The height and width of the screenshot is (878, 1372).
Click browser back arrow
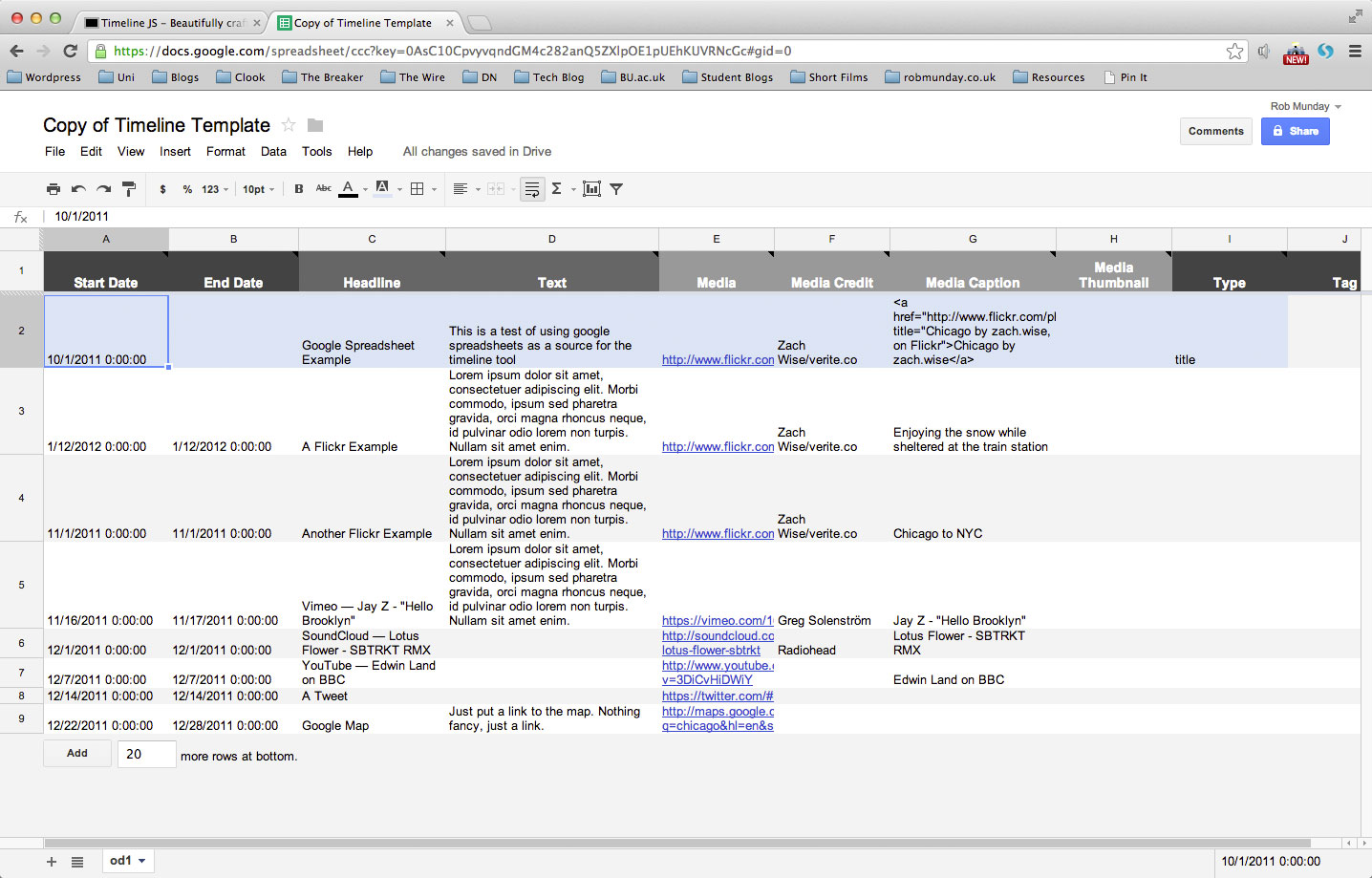[x=16, y=51]
